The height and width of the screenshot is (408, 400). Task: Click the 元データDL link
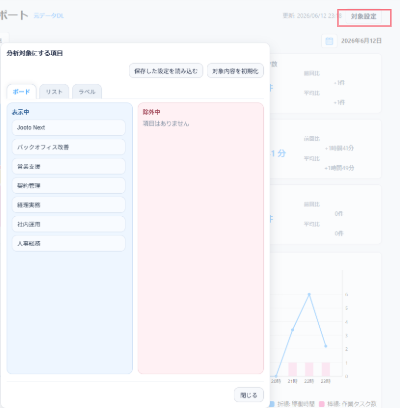49,16
